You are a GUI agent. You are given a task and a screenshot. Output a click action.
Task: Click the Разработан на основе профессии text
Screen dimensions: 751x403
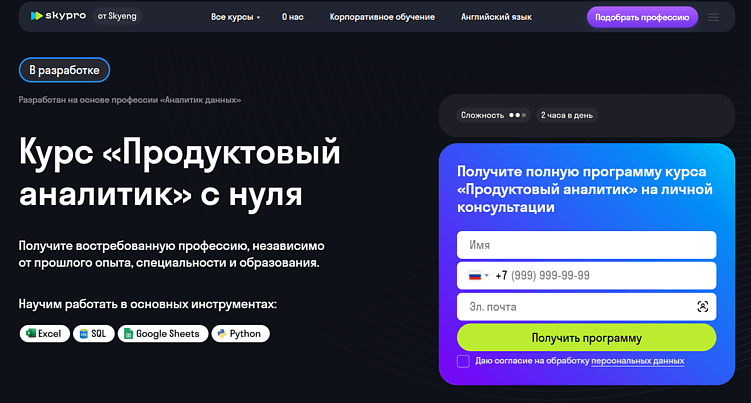pyautogui.click(x=129, y=100)
